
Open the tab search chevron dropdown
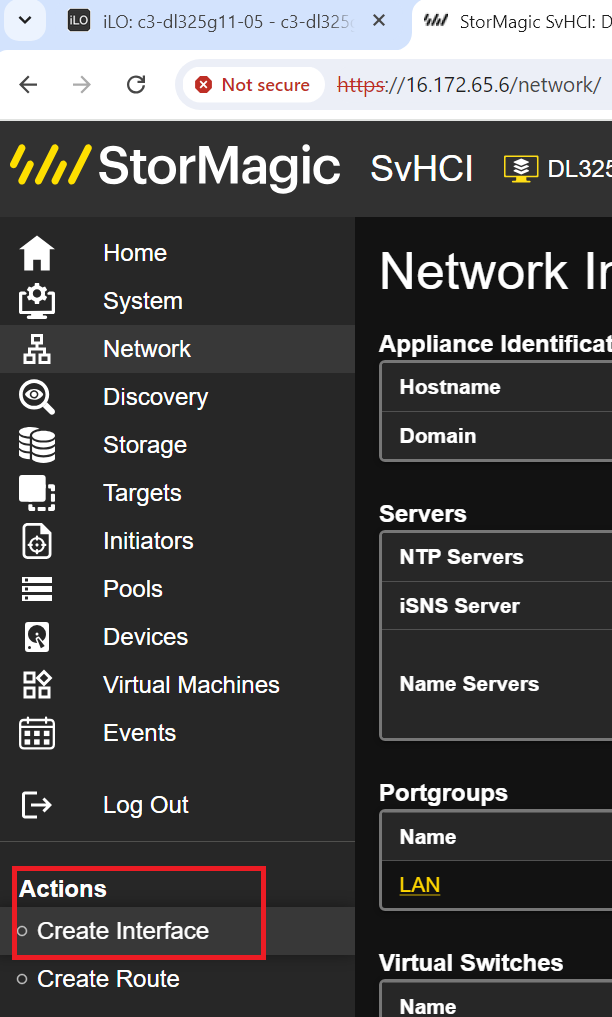coord(25,20)
